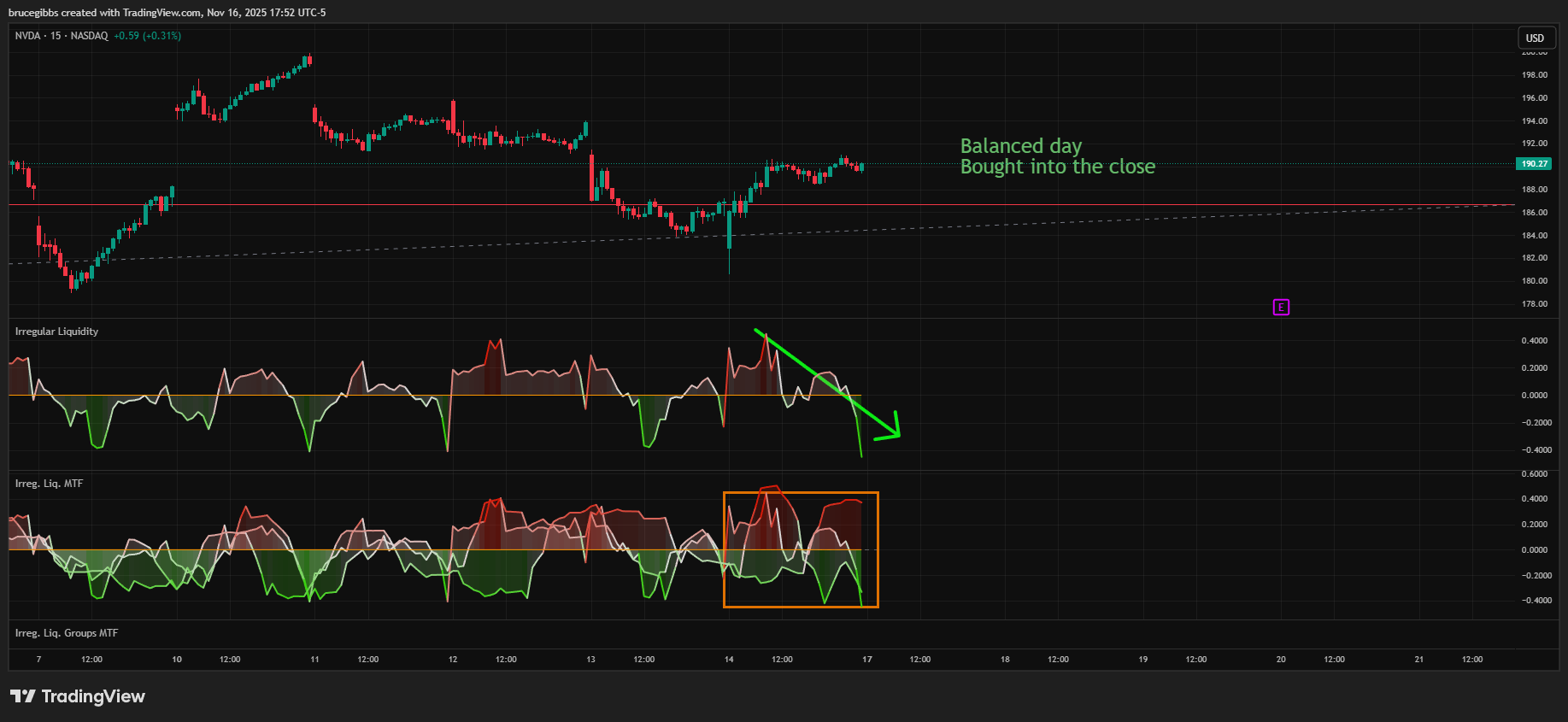The height and width of the screenshot is (722, 1568).
Task: Click date 14 on the time axis
Action: point(729,660)
